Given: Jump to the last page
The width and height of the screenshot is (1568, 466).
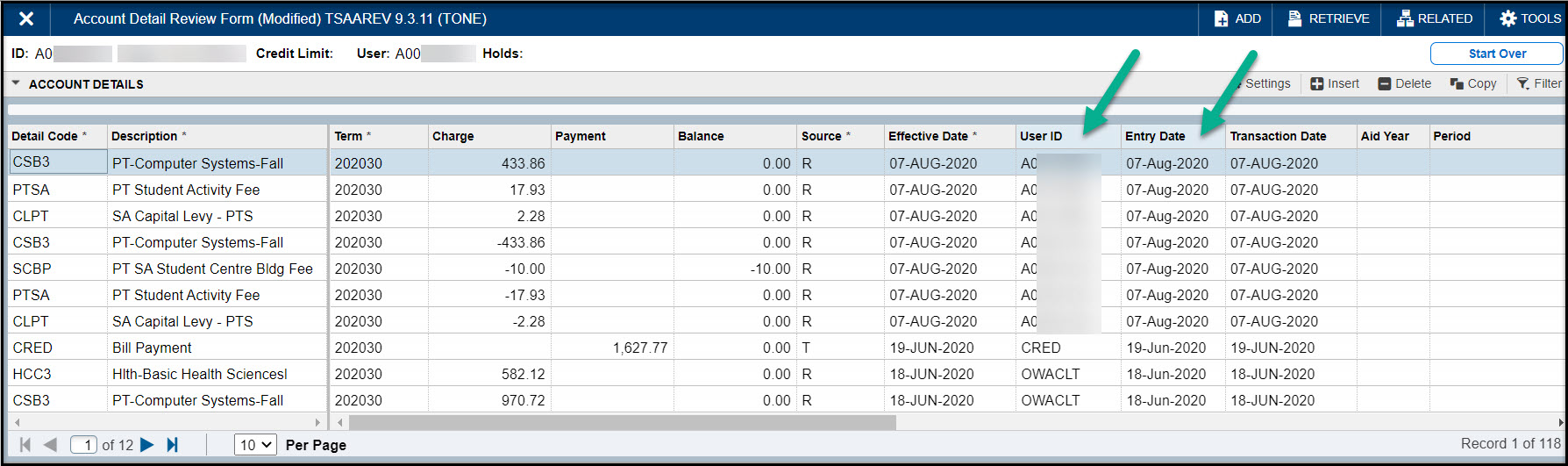Looking at the screenshot, I should (x=173, y=445).
